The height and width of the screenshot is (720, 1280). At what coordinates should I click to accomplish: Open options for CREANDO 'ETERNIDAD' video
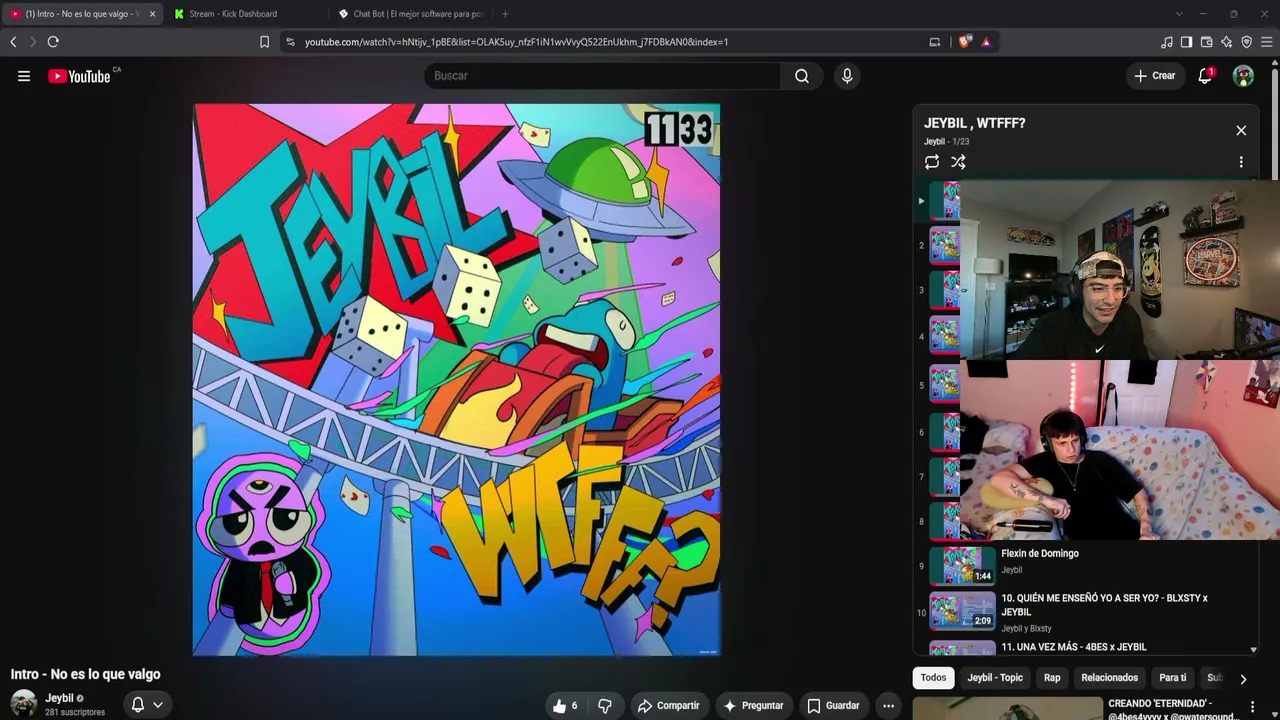[x=1252, y=707]
